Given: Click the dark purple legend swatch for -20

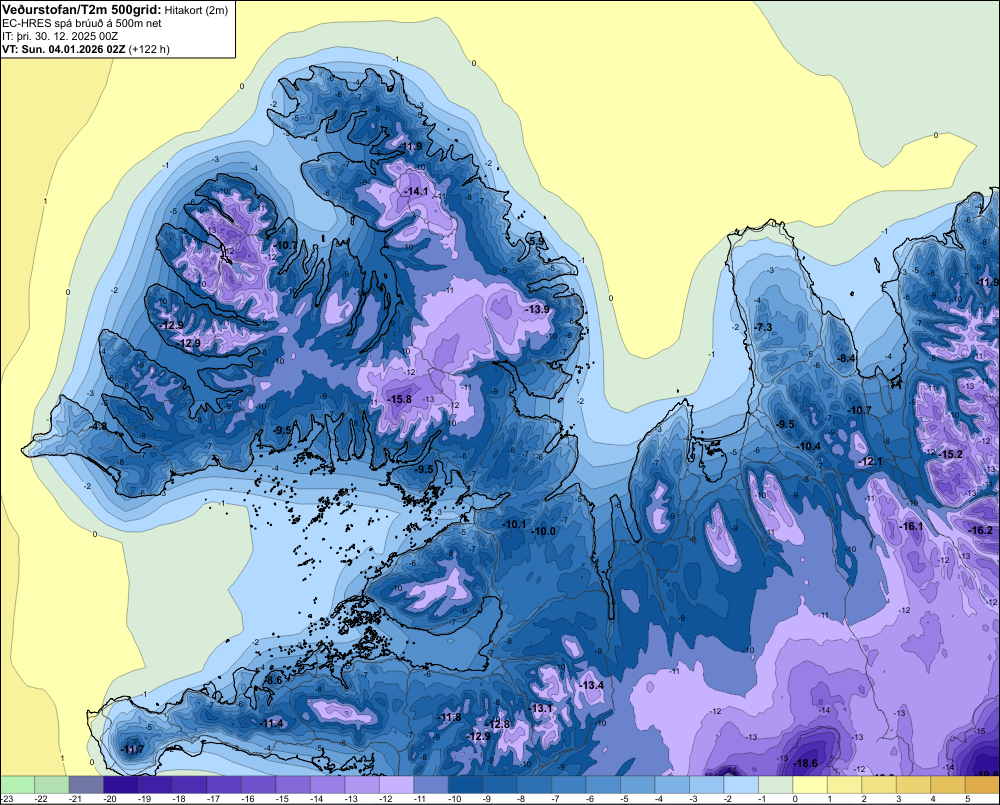Looking at the screenshot, I should (x=121, y=785).
